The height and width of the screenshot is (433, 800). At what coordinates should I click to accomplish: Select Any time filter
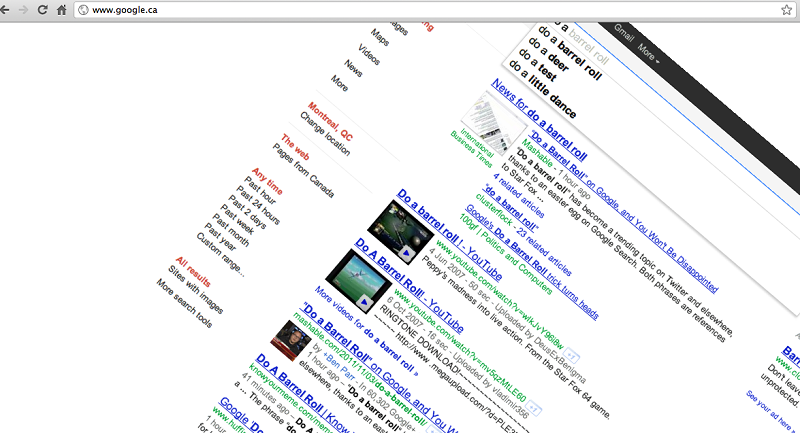tap(267, 181)
